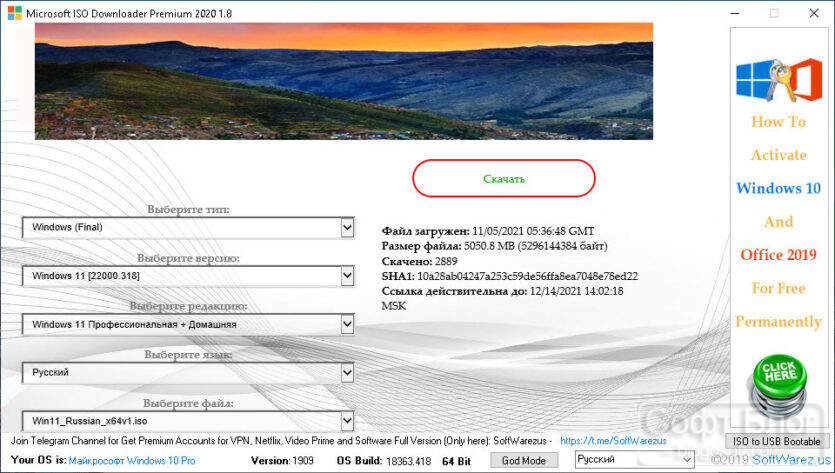Expand the Русский ISO language dropdown
This screenshot has width=835, height=473.
click(188, 373)
